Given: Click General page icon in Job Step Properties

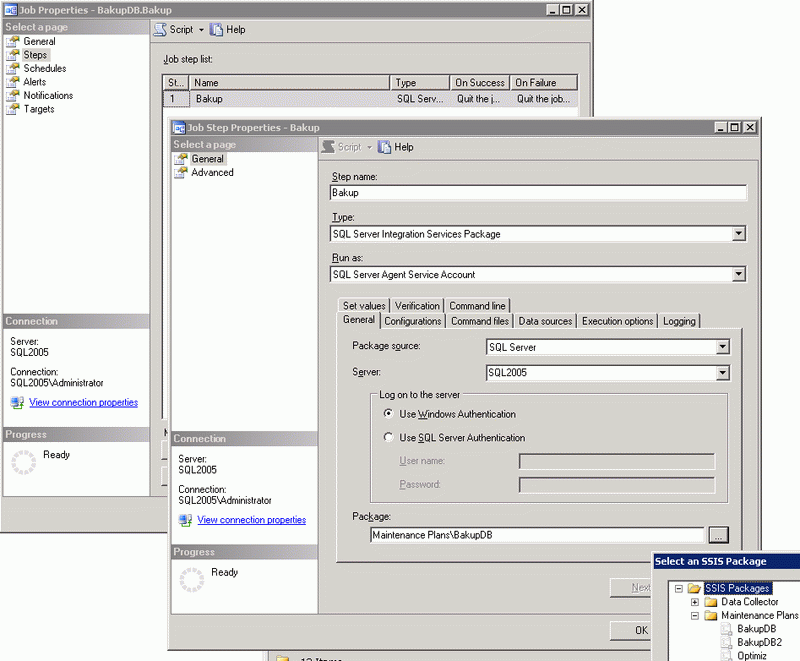Looking at the screenshot, I should [181, 159].
